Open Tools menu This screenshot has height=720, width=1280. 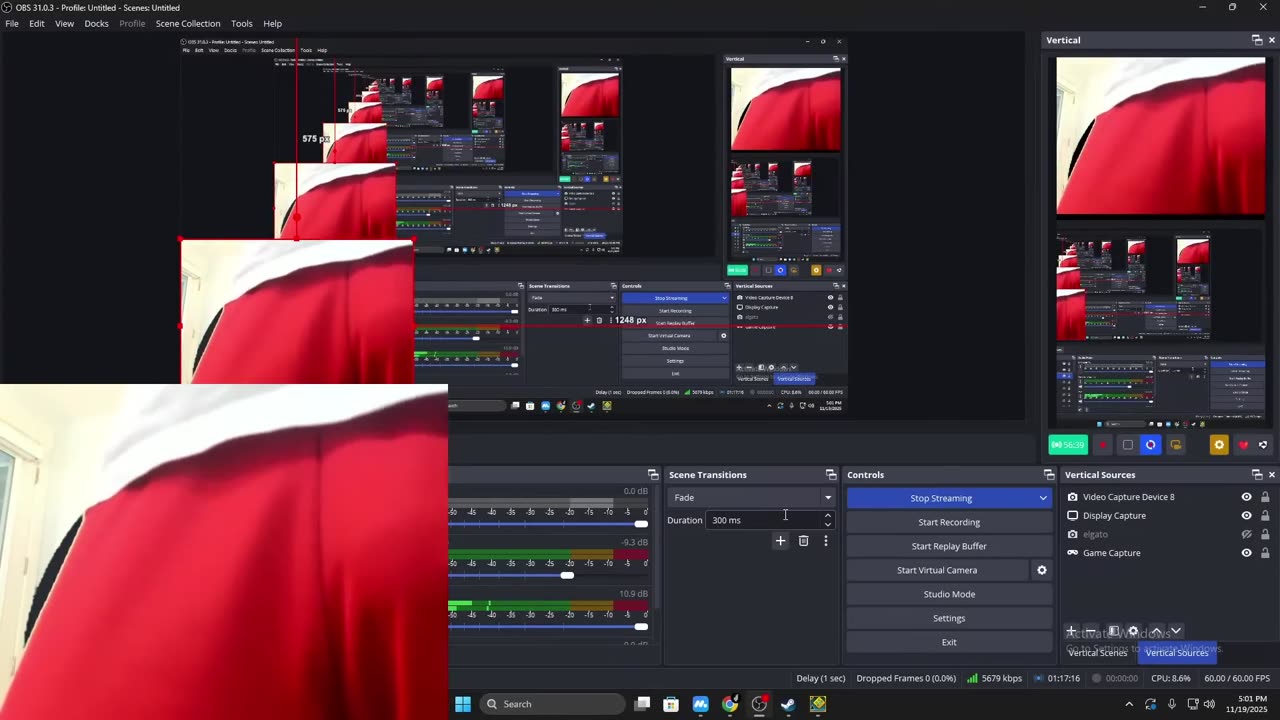tap(242, 23)
